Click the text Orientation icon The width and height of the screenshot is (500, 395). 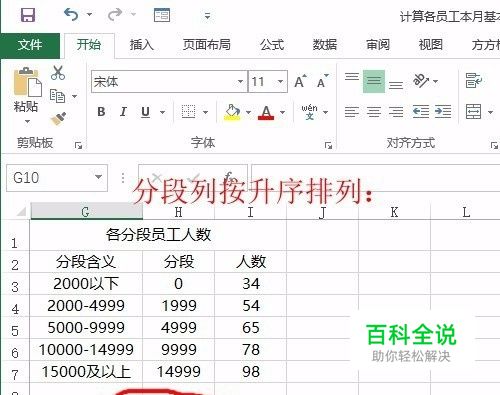[x=421, y=81]
